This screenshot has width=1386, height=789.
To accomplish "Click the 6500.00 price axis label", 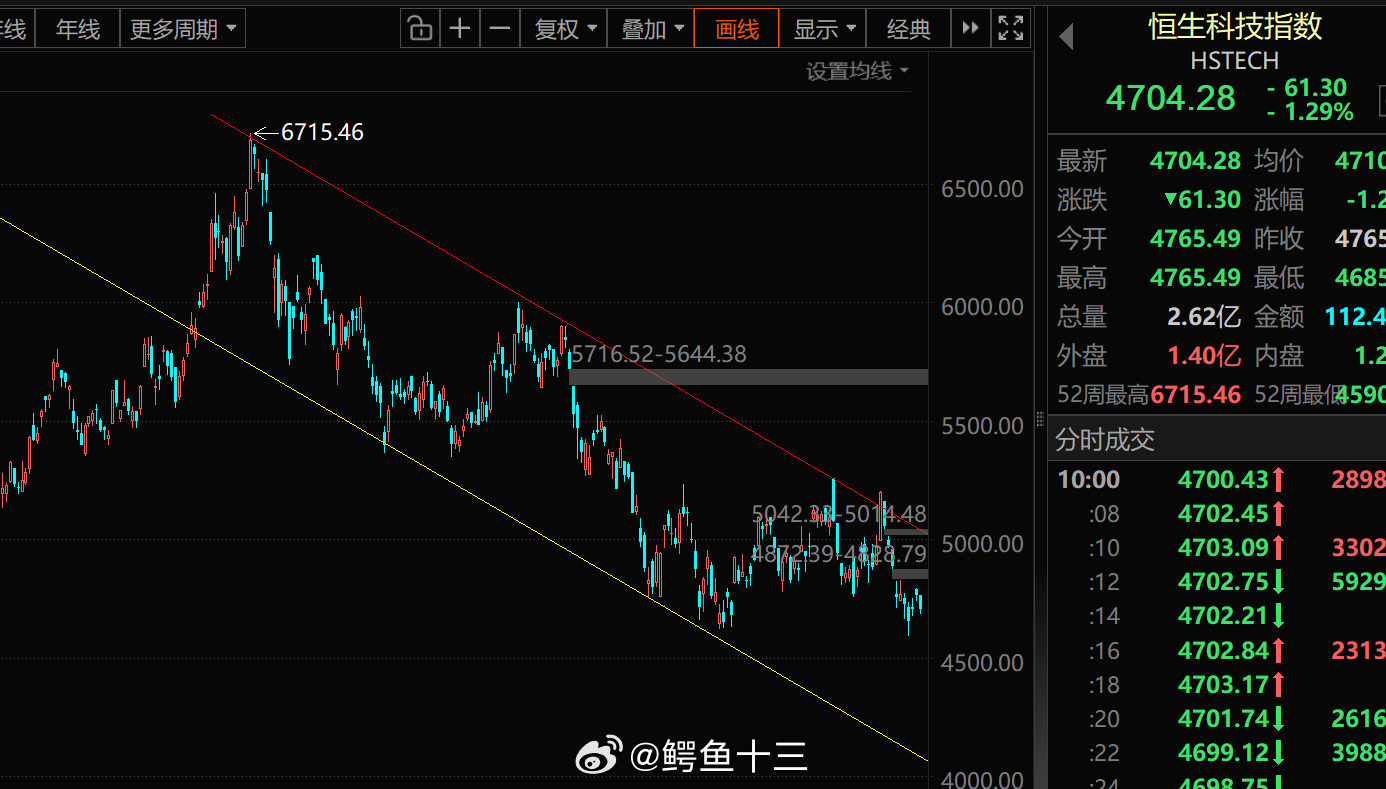I will point(982,188).
